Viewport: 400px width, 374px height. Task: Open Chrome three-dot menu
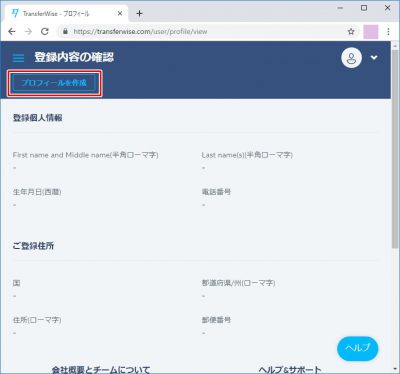(388, 32)
